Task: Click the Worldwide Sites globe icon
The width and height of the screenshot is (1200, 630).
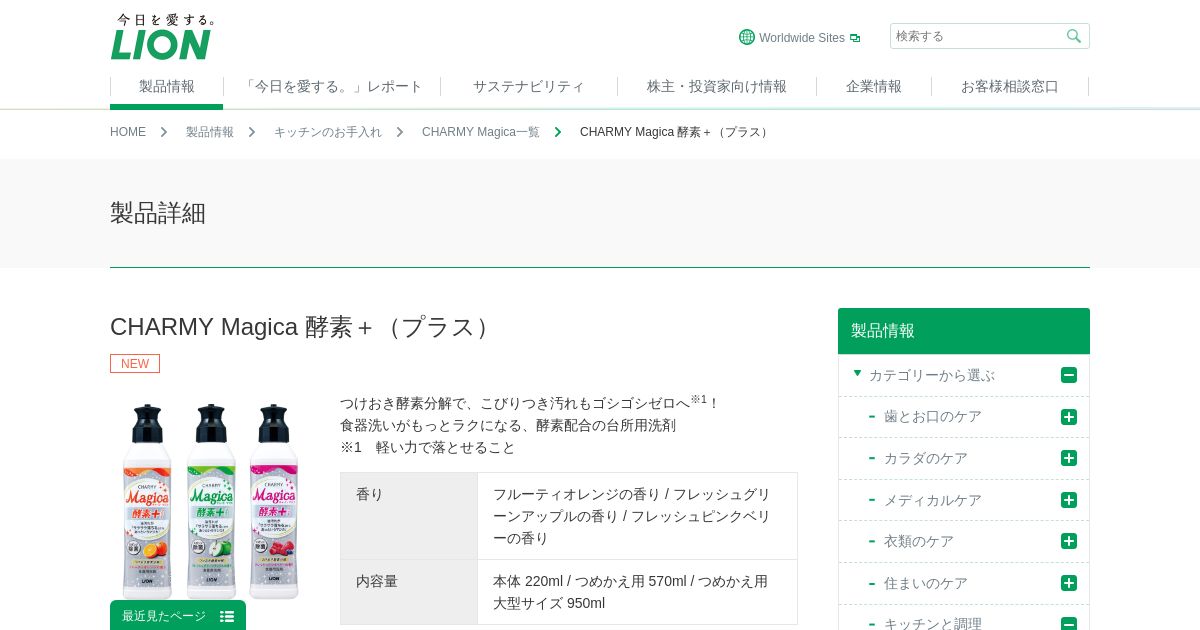Action: [x=747, y=37]
